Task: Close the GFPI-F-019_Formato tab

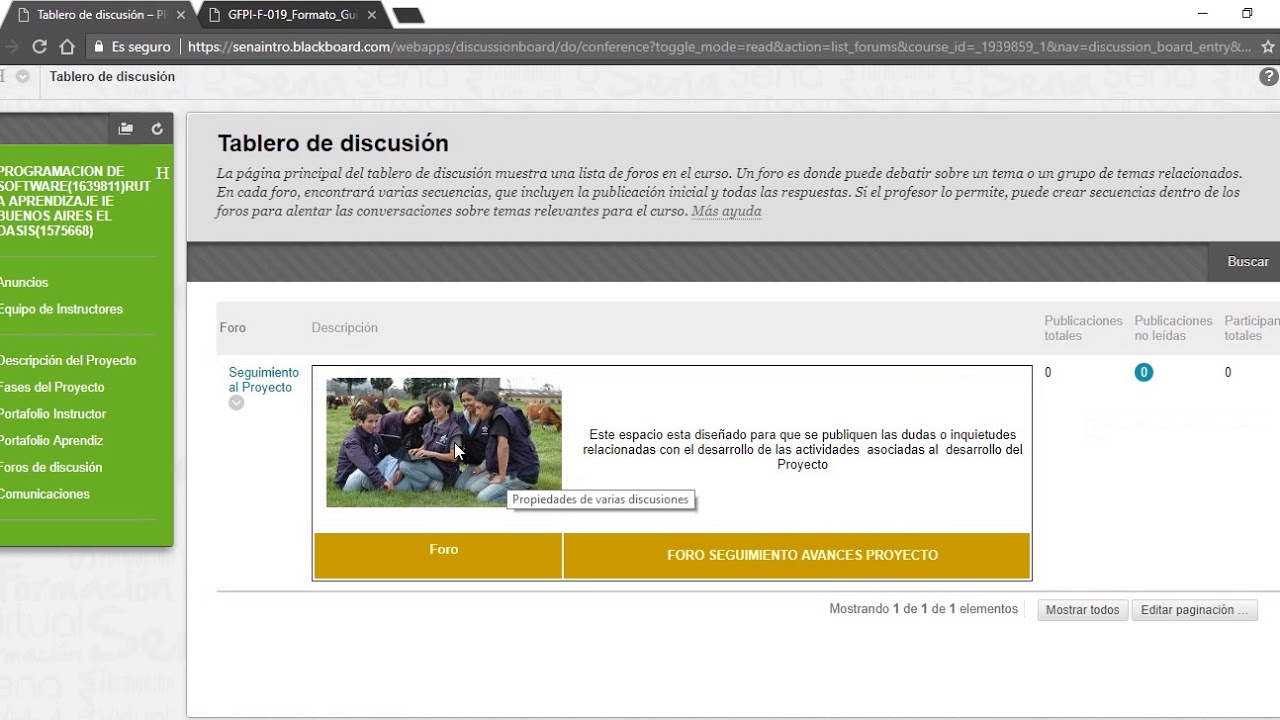Action: click(x=371, y=15)
